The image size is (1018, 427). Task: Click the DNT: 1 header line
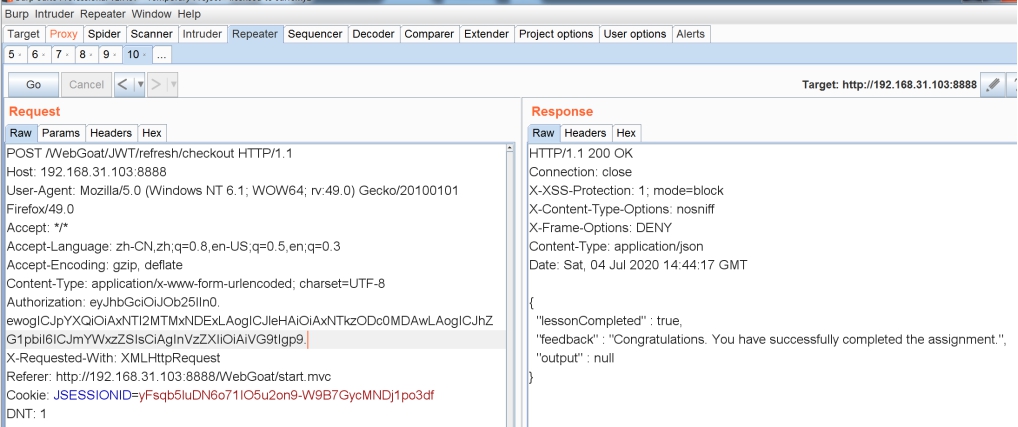(27, 413)
